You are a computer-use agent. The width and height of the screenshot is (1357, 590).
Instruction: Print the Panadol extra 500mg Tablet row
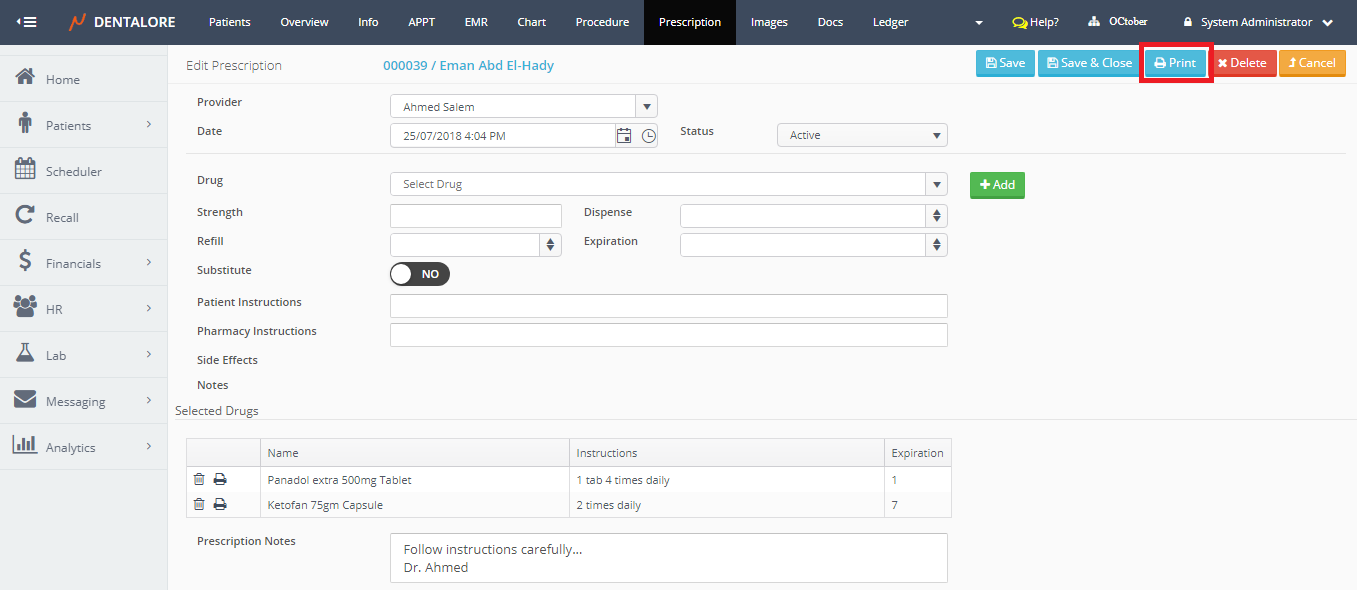tap(220, 480)
